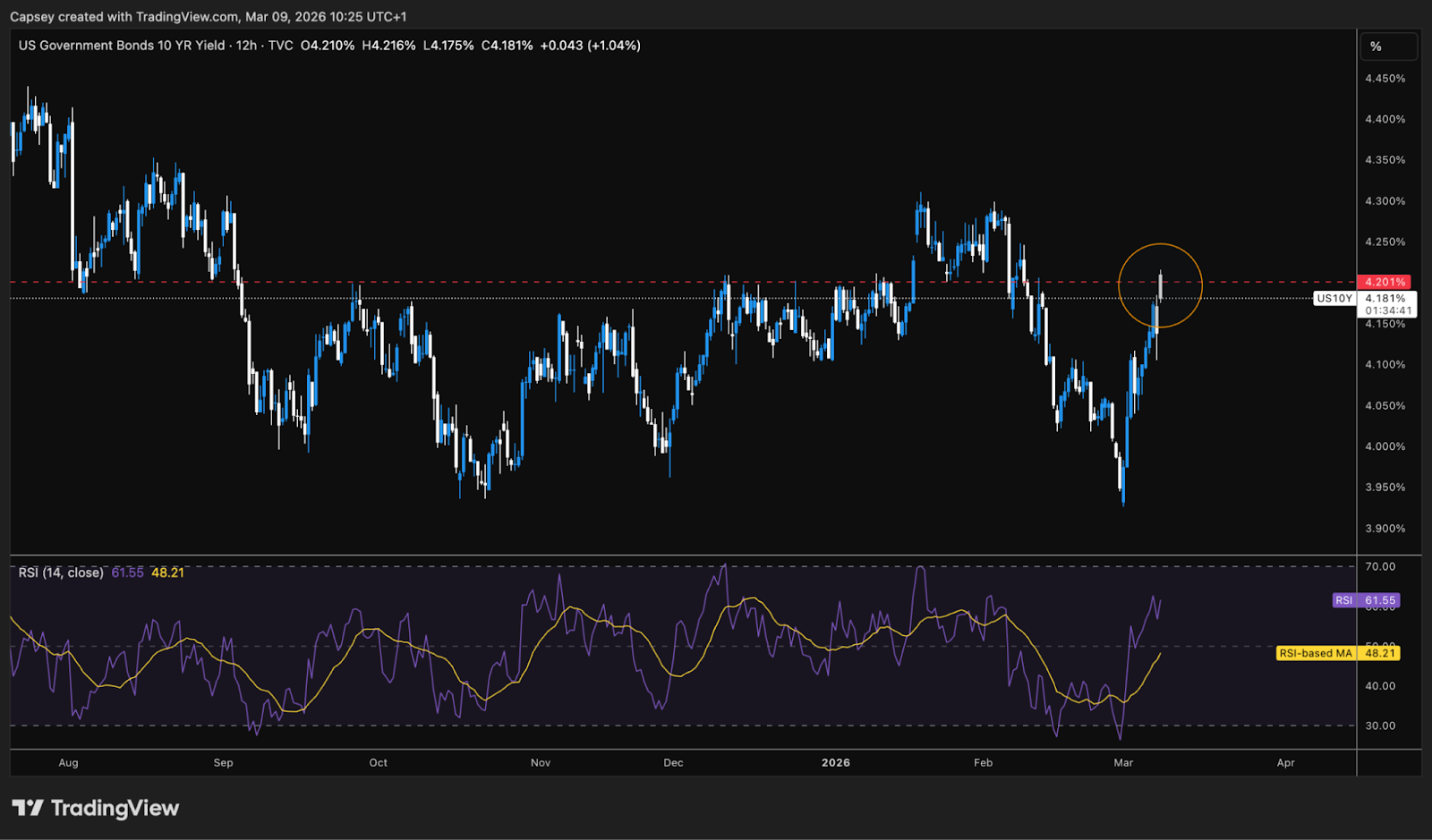Image resolution: width=1432 pixels, height=840 pixels.
Task: Click the red 4.201% price alert label
Action: tap(1385, 281)
